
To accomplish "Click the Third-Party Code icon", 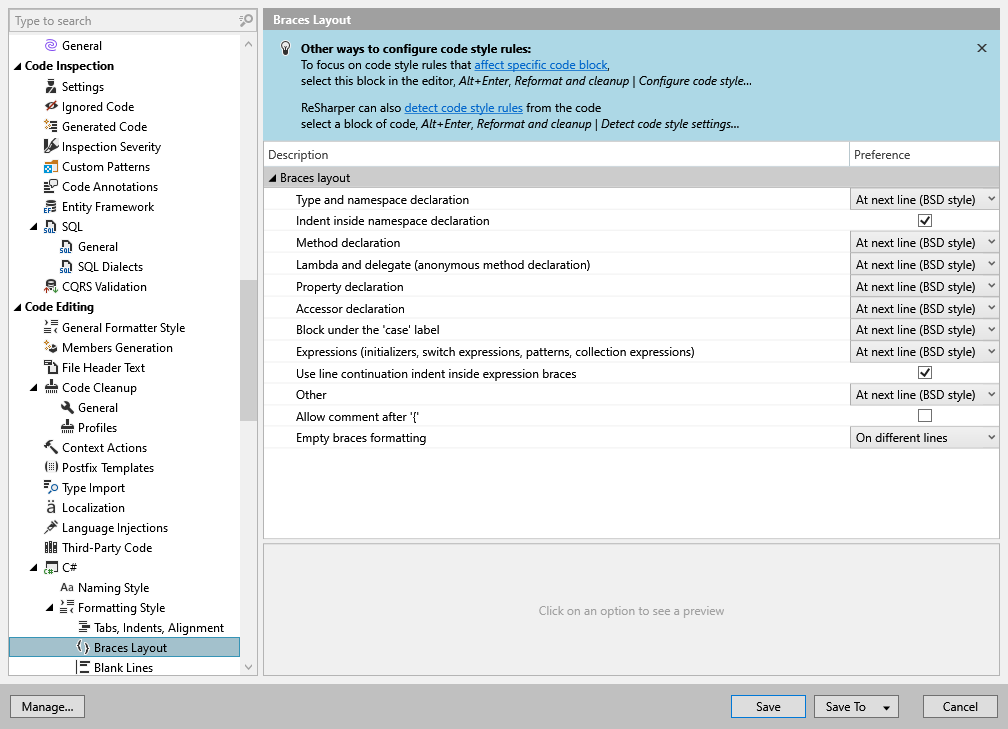I will pyautogui.click(x=52, y=548).
